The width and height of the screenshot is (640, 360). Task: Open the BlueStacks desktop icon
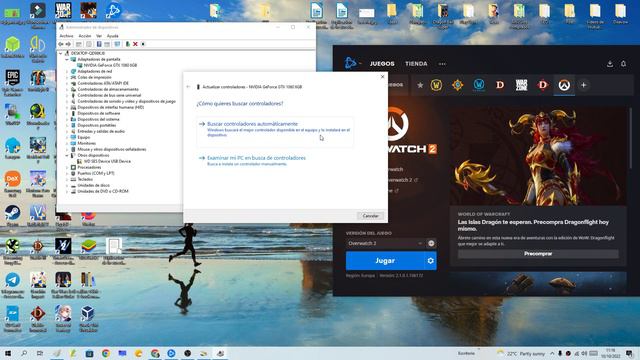(89, 249)
